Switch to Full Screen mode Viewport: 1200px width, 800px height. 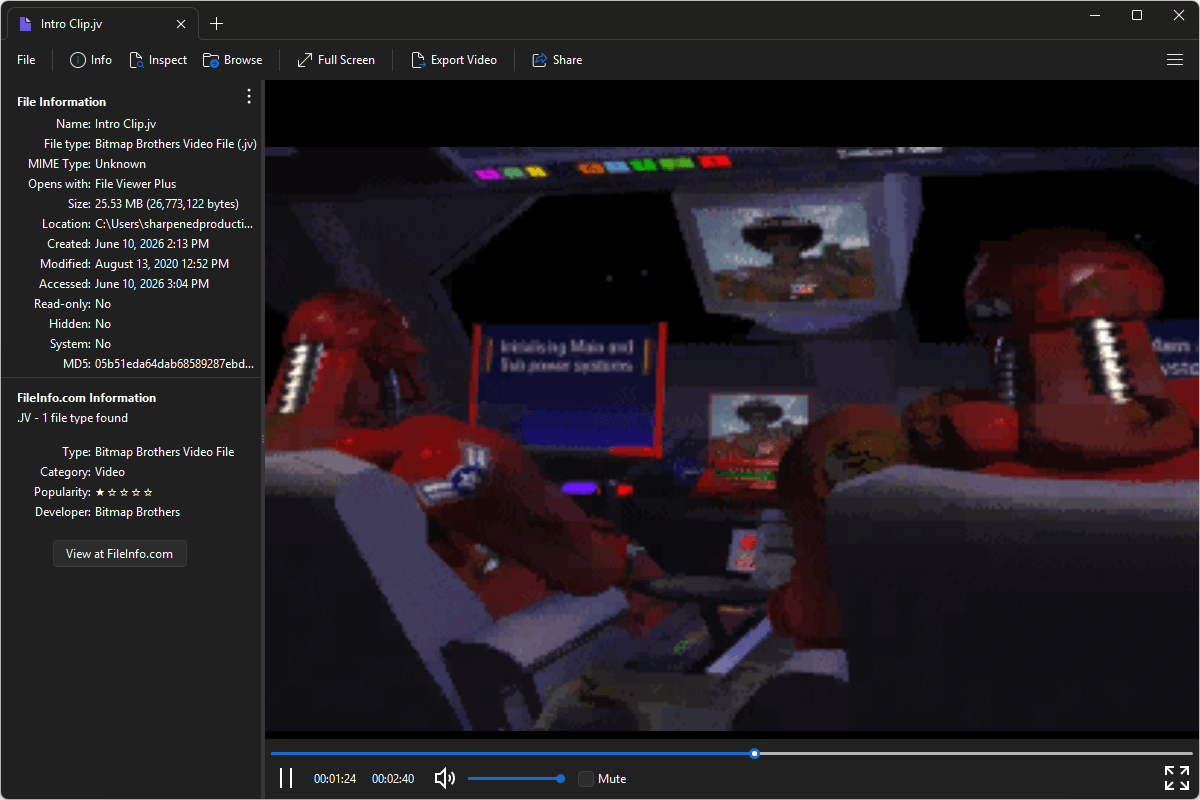tap(336, 60)
